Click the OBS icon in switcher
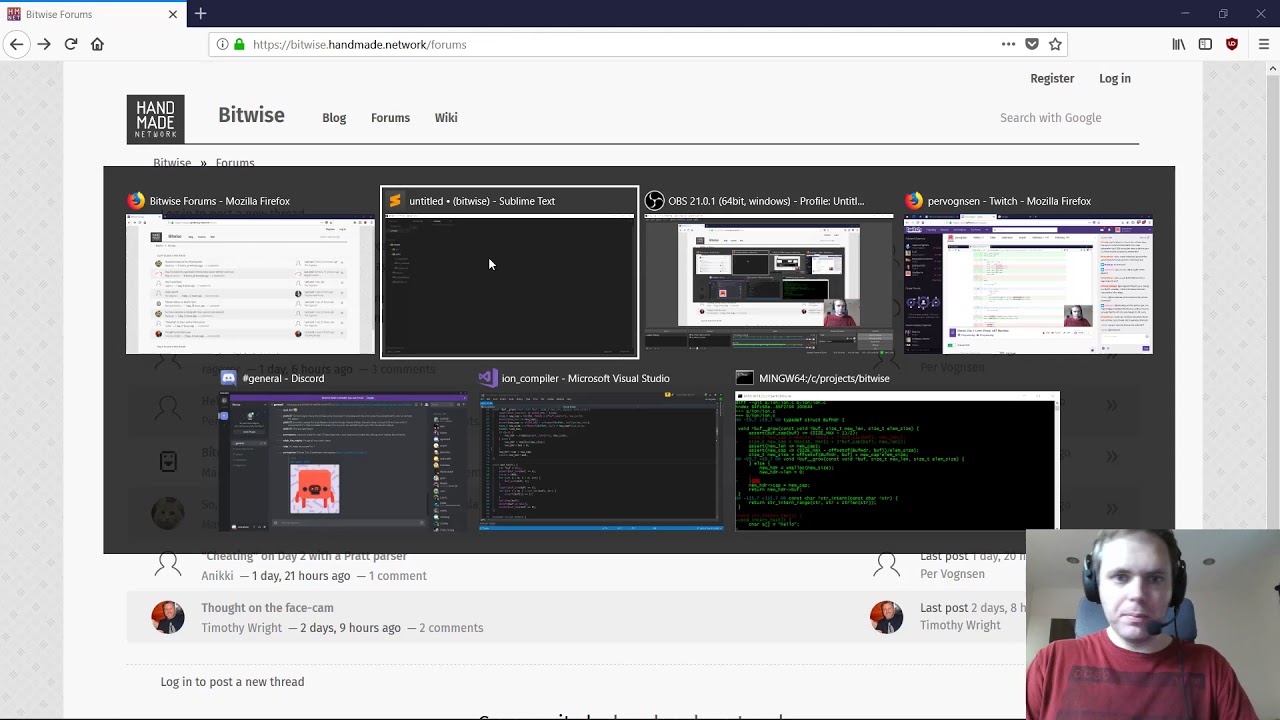This screenshot has width=1280, height=720. click(654, 201)
